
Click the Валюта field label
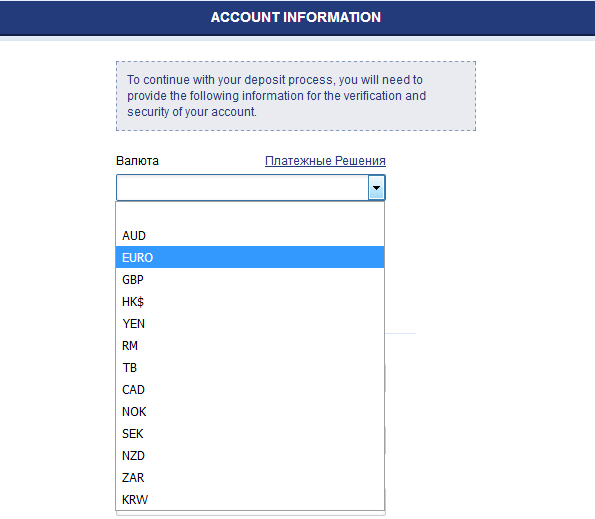coord(137,160)
